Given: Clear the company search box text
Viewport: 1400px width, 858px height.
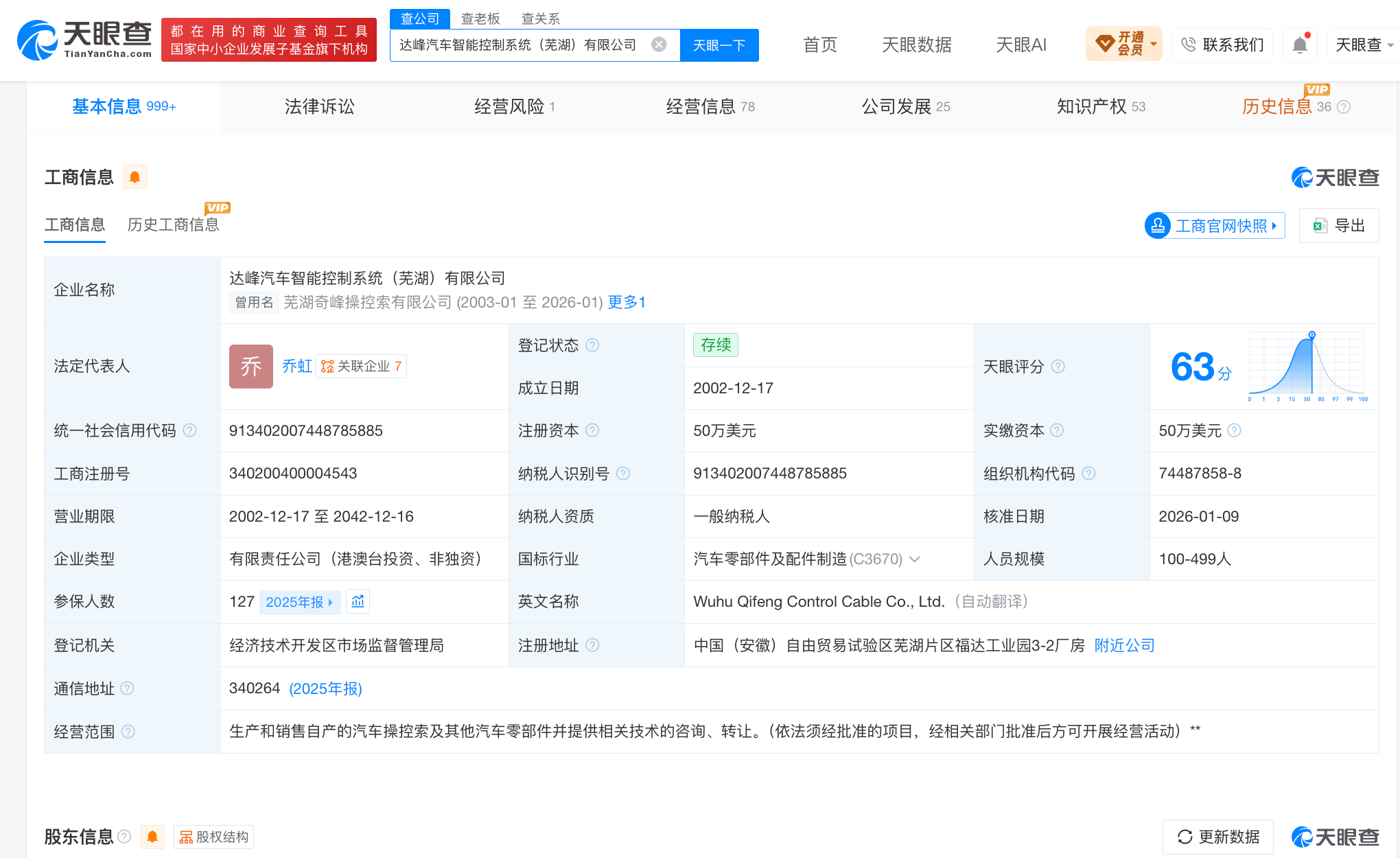Looking at the screenshot, I should 659,45.
